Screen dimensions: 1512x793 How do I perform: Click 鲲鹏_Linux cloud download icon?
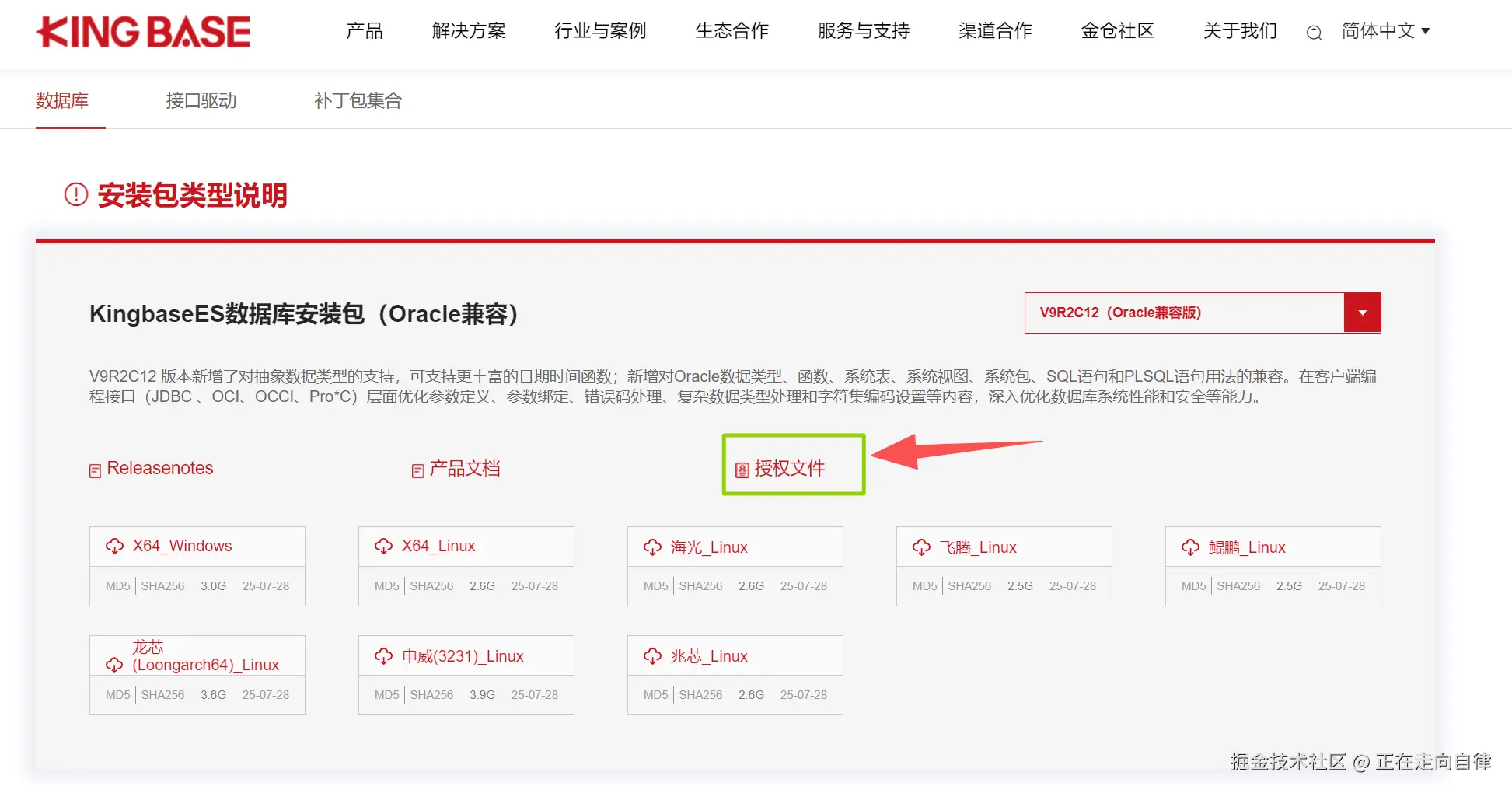click(1190, 547)
